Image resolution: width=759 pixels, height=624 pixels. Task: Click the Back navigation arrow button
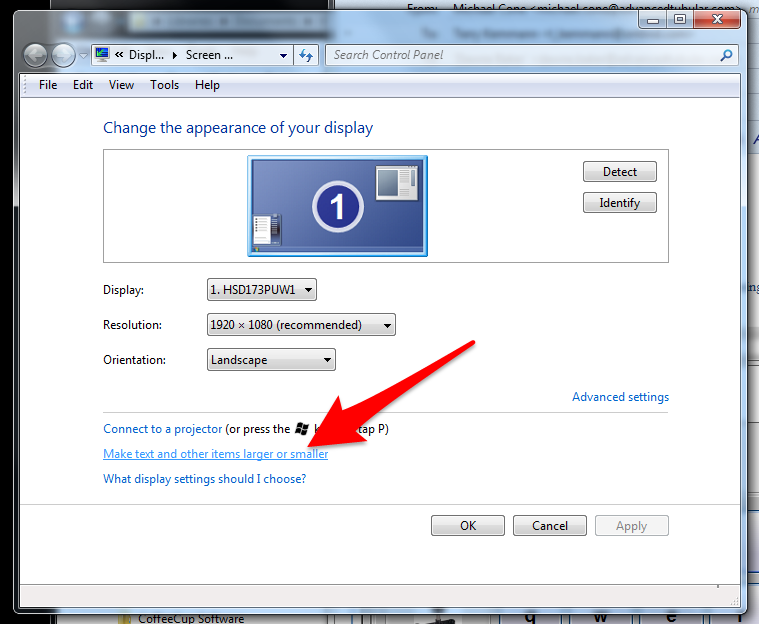point(36,56)
